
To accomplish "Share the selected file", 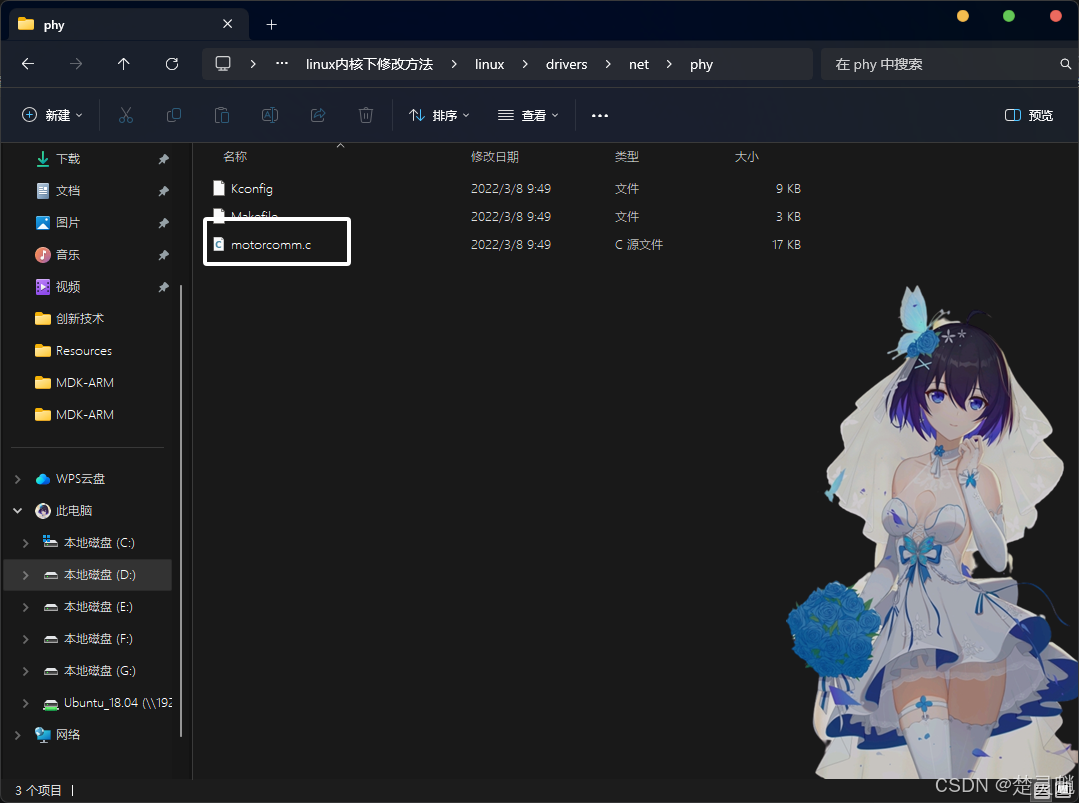I will [318, 115].
